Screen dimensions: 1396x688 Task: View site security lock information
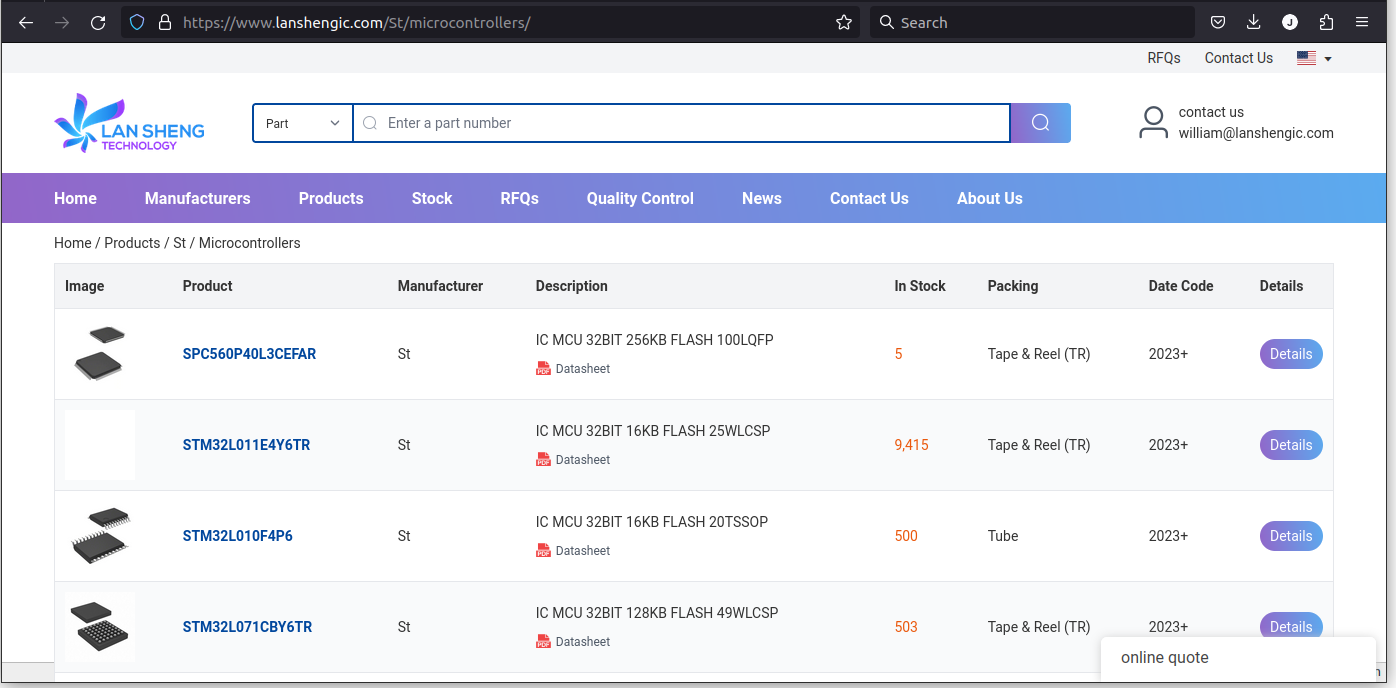(165, 22)
